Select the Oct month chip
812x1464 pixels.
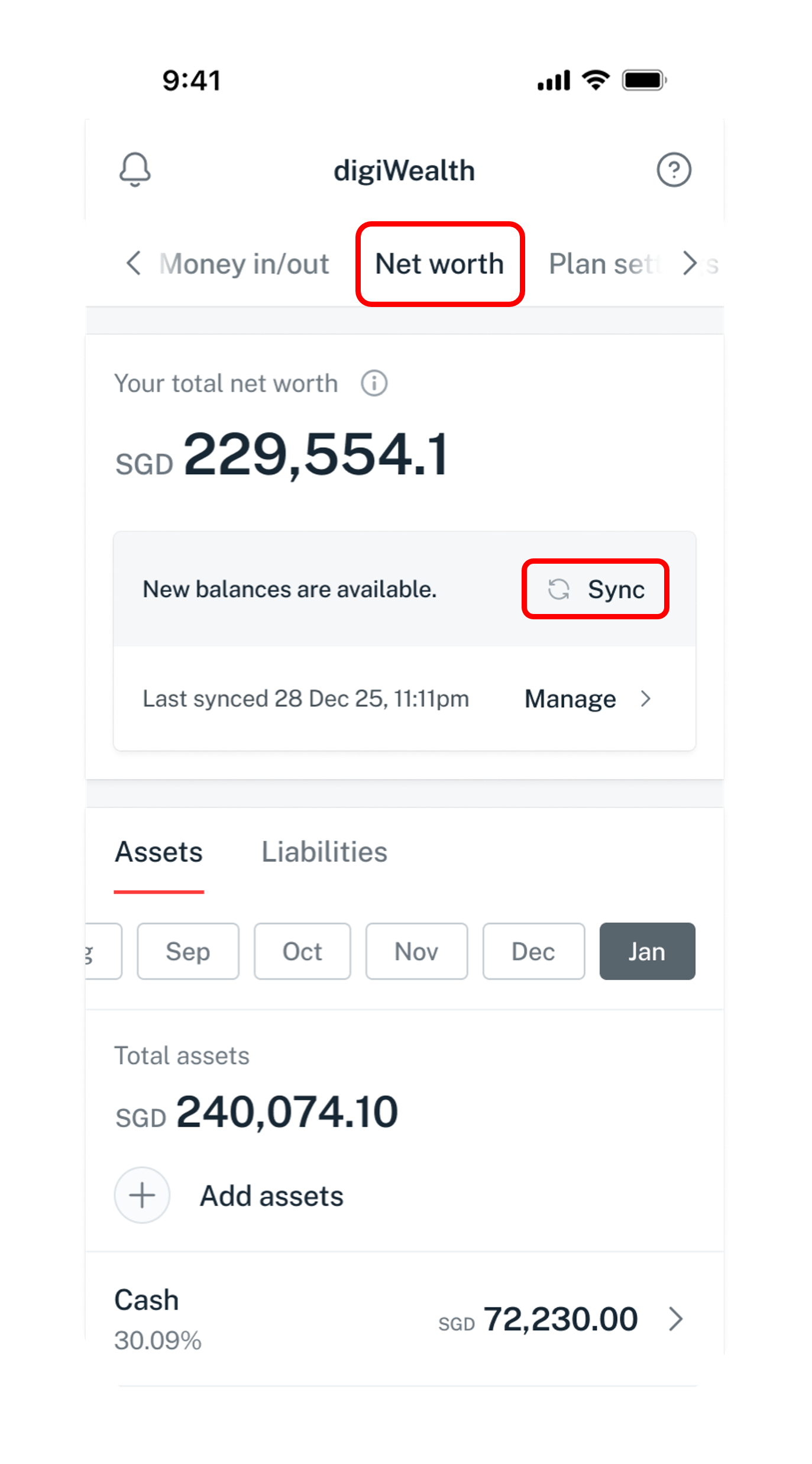[302, 951]
